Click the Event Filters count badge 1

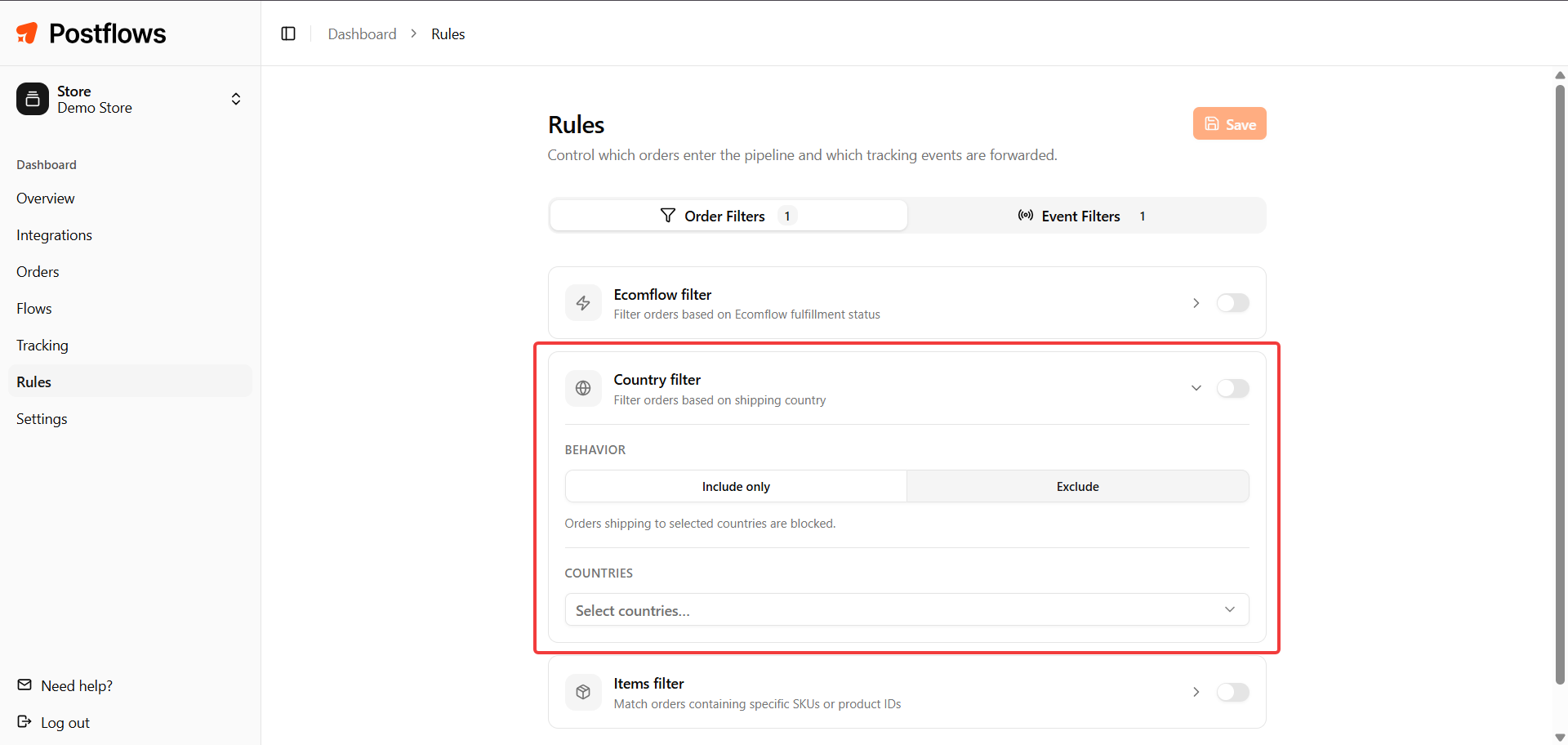[1143, 216]
